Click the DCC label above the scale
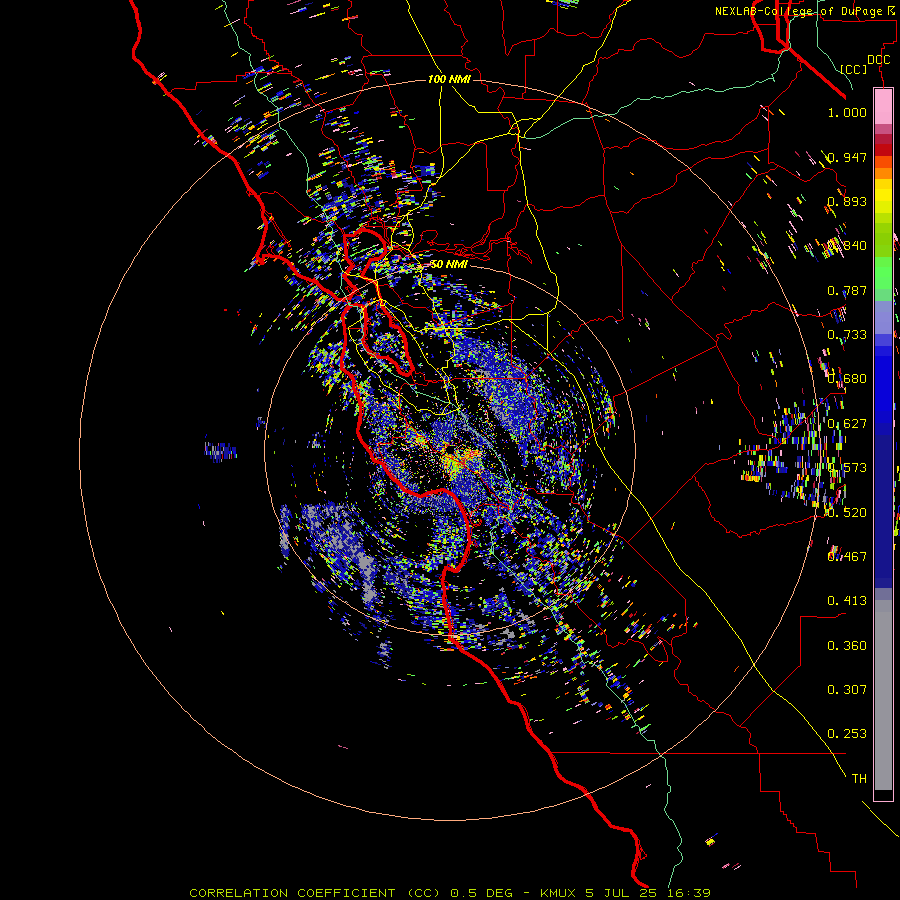The image size is (900, 900). 878,60
